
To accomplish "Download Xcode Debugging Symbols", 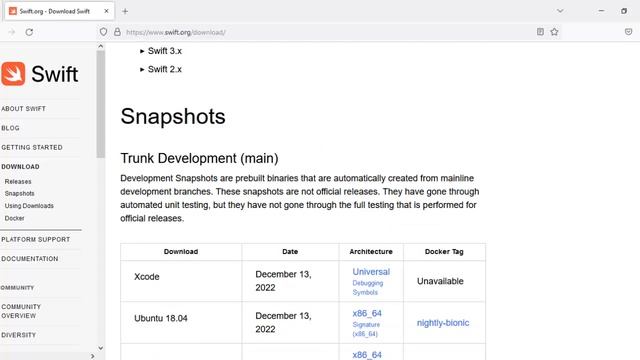I will pyautogui.click(x=368, y=288).
